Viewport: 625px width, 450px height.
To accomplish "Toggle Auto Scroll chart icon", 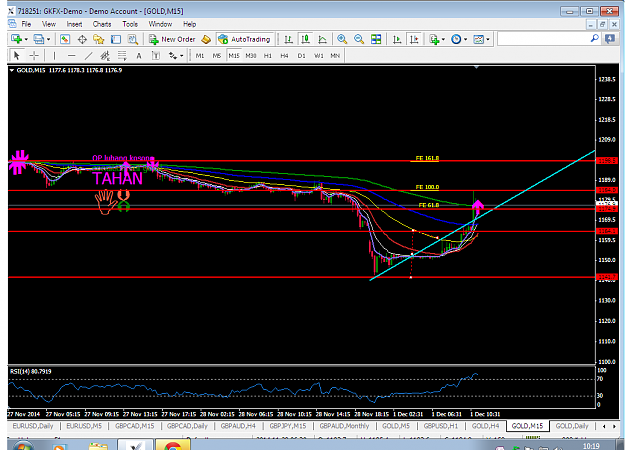I will (397, 39).
